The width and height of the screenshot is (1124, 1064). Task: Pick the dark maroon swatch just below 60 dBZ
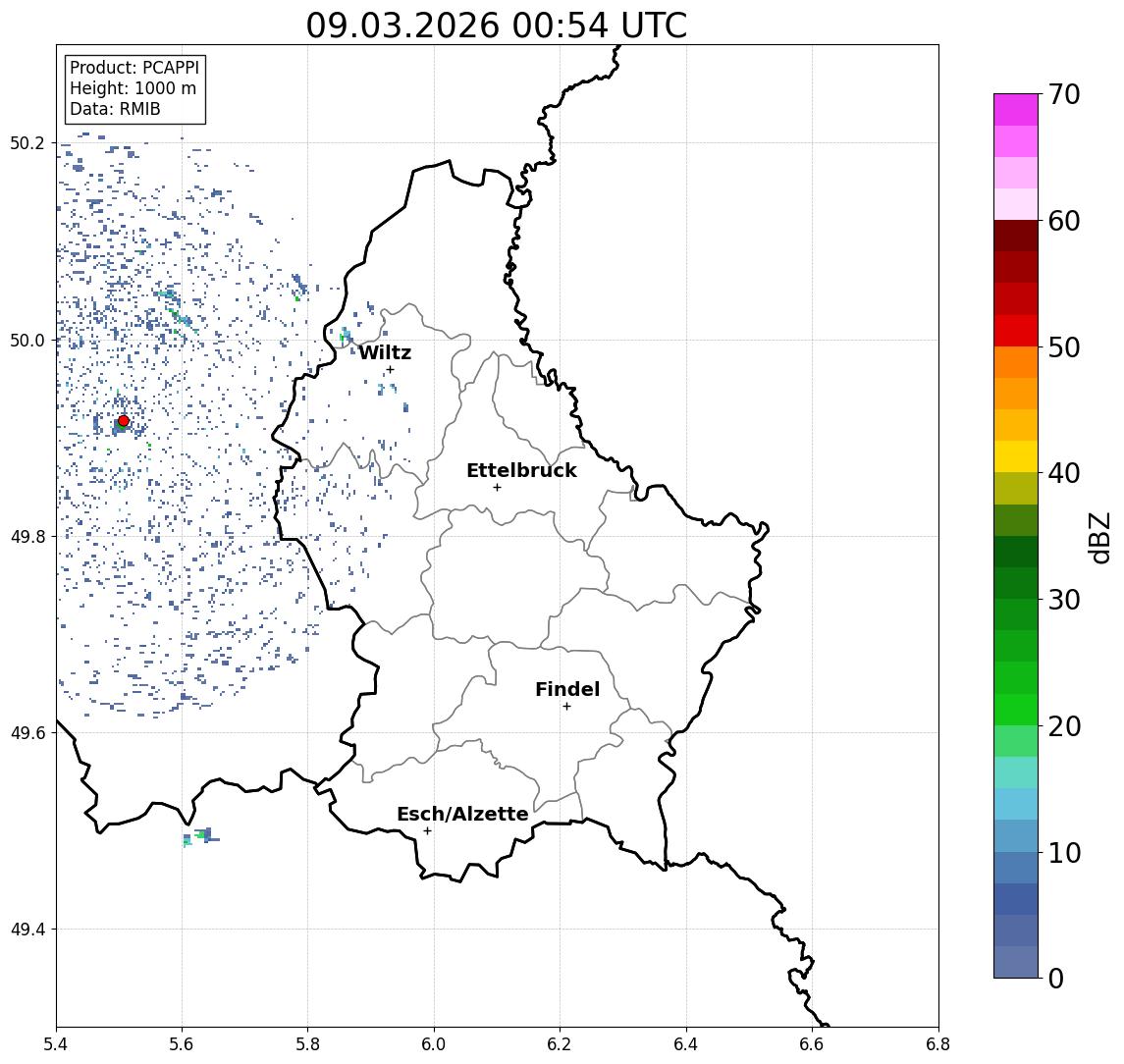click(x=1016, y=236)
